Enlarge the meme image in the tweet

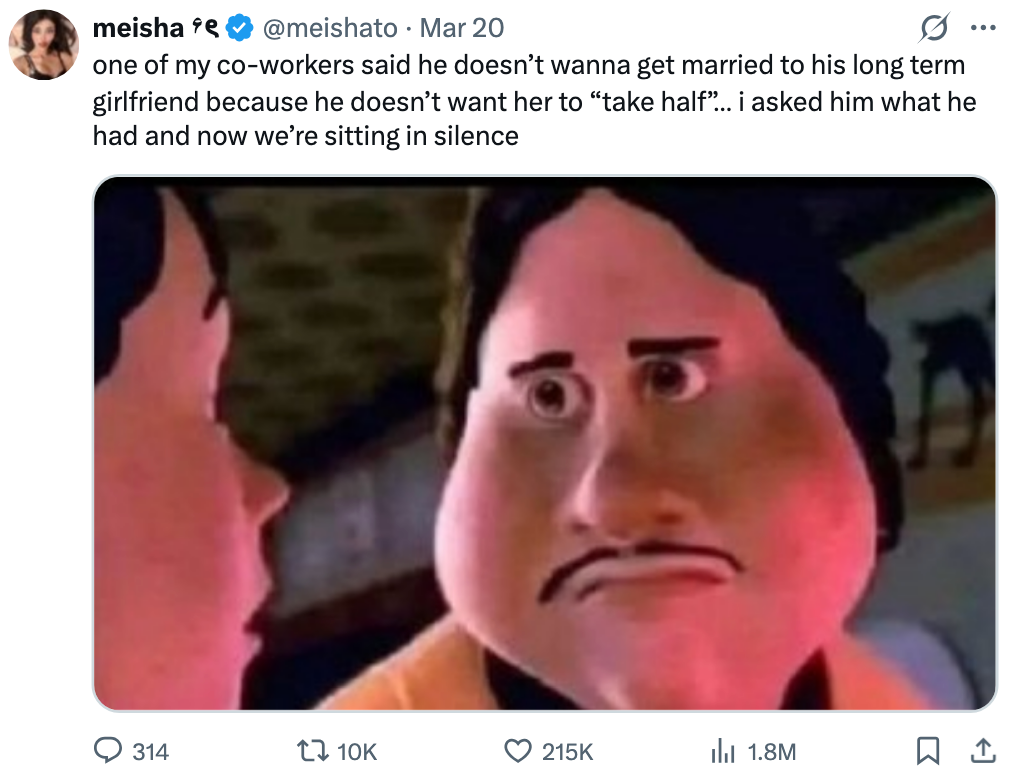[x=545, y=443]
